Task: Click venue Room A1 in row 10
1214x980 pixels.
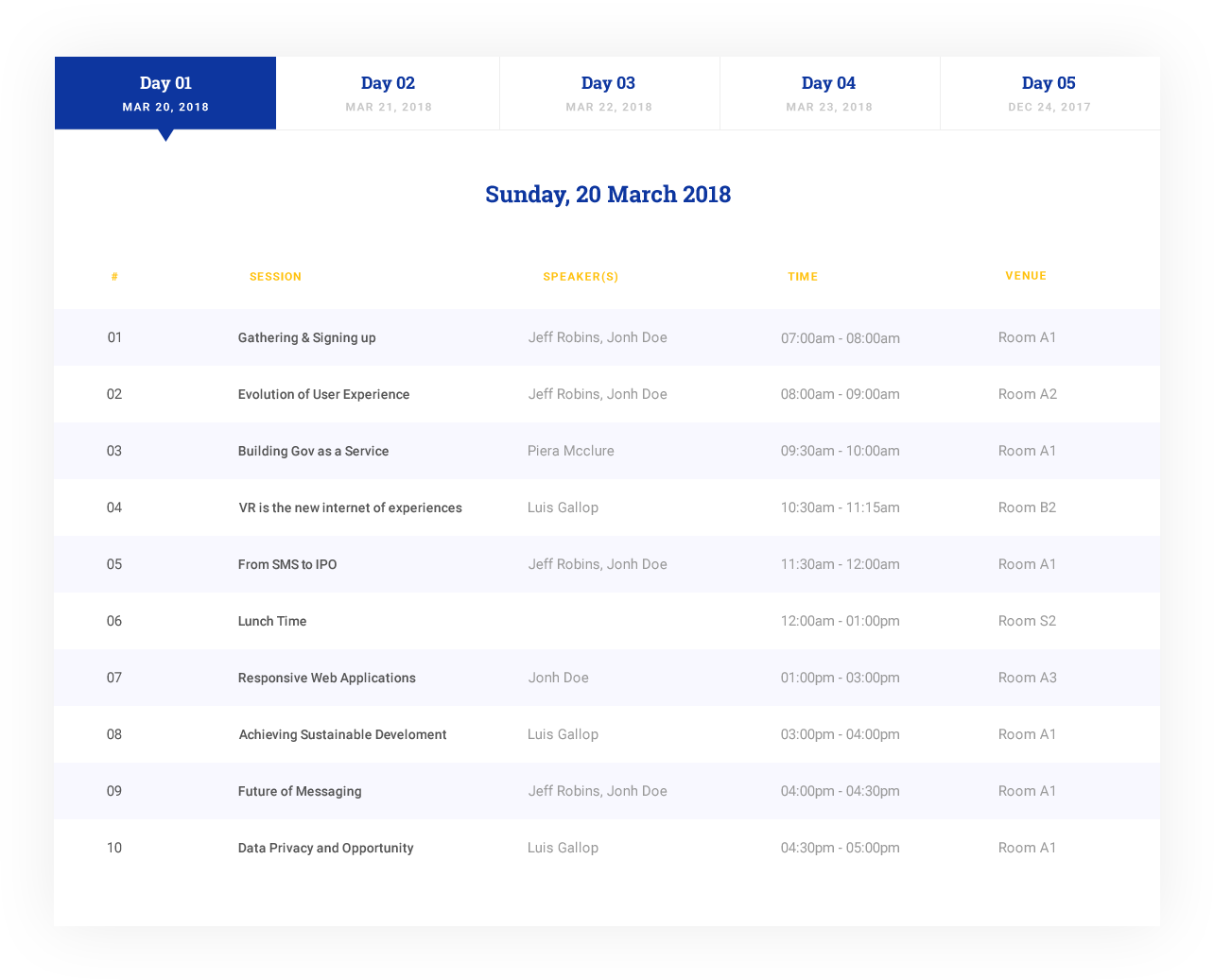Action: point(1028,848)
